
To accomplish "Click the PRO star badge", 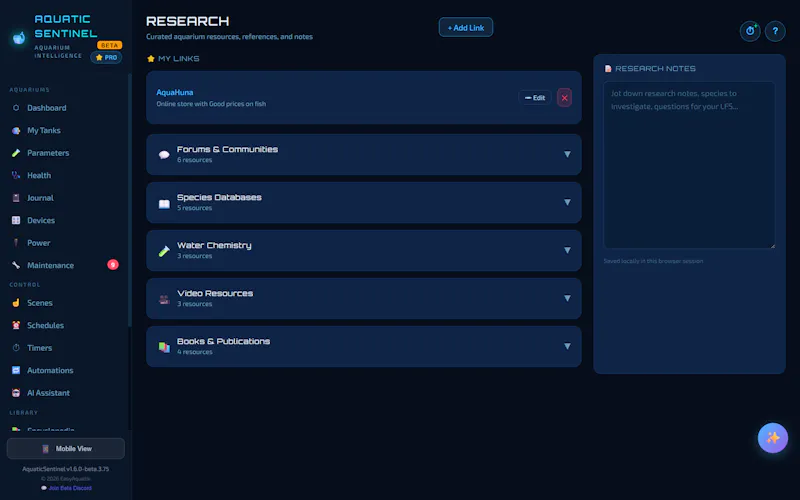I will pos(106,57).
